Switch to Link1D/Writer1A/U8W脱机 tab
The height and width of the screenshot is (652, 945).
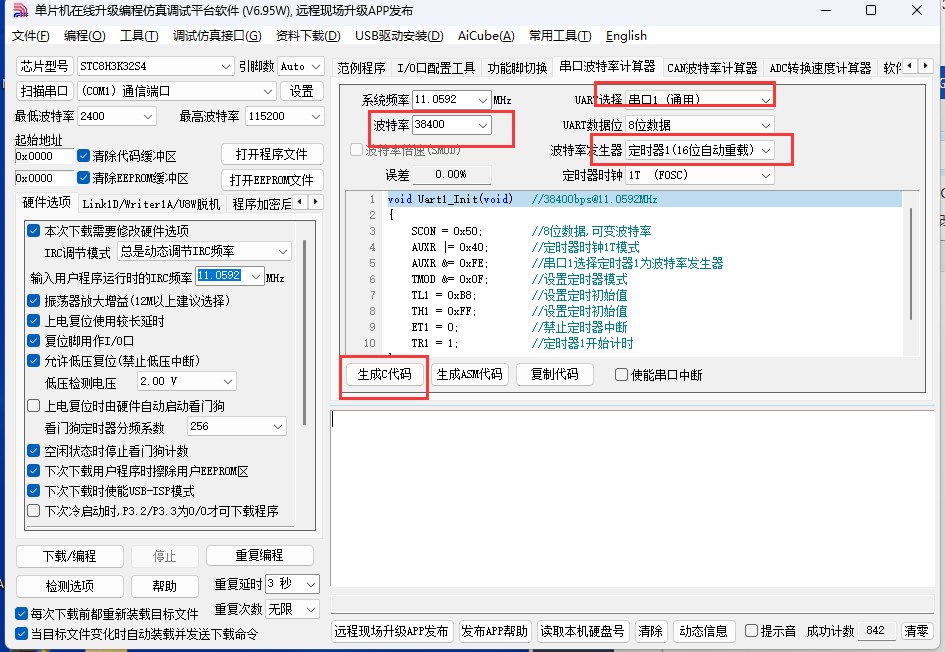151,204
